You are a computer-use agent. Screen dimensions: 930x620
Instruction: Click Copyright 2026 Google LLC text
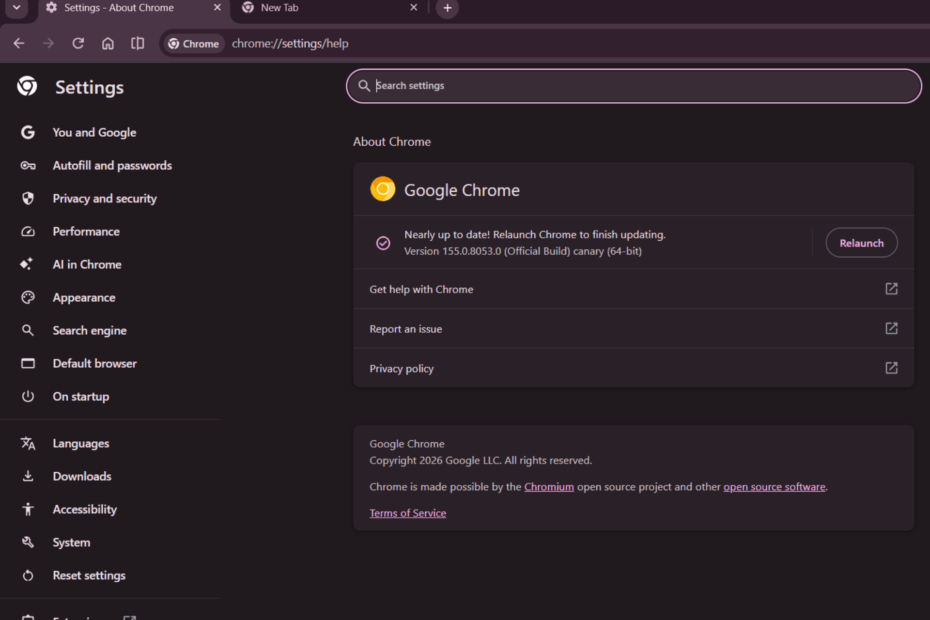(x=480, y=460)
